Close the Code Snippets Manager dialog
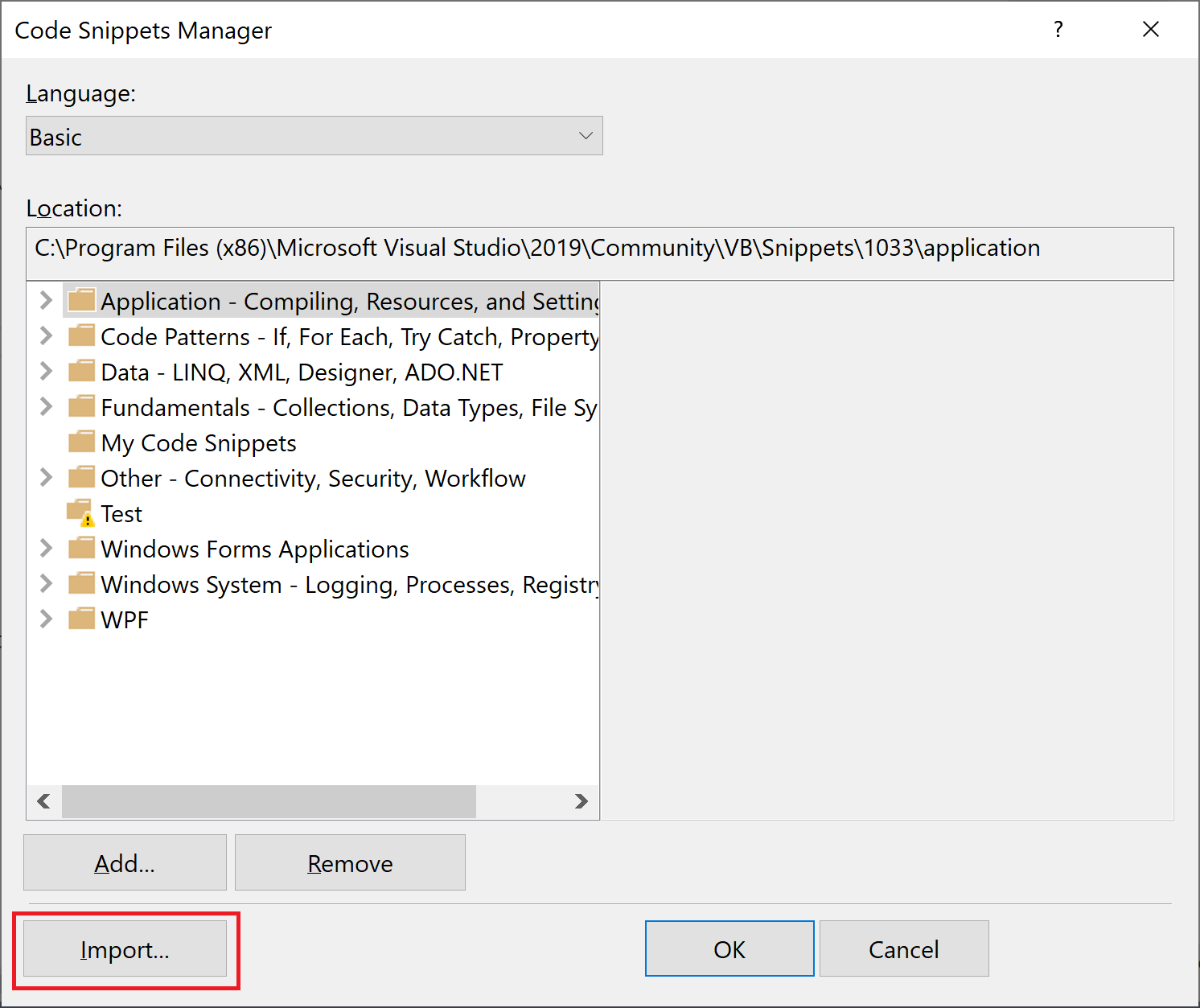 [1151, 30]
